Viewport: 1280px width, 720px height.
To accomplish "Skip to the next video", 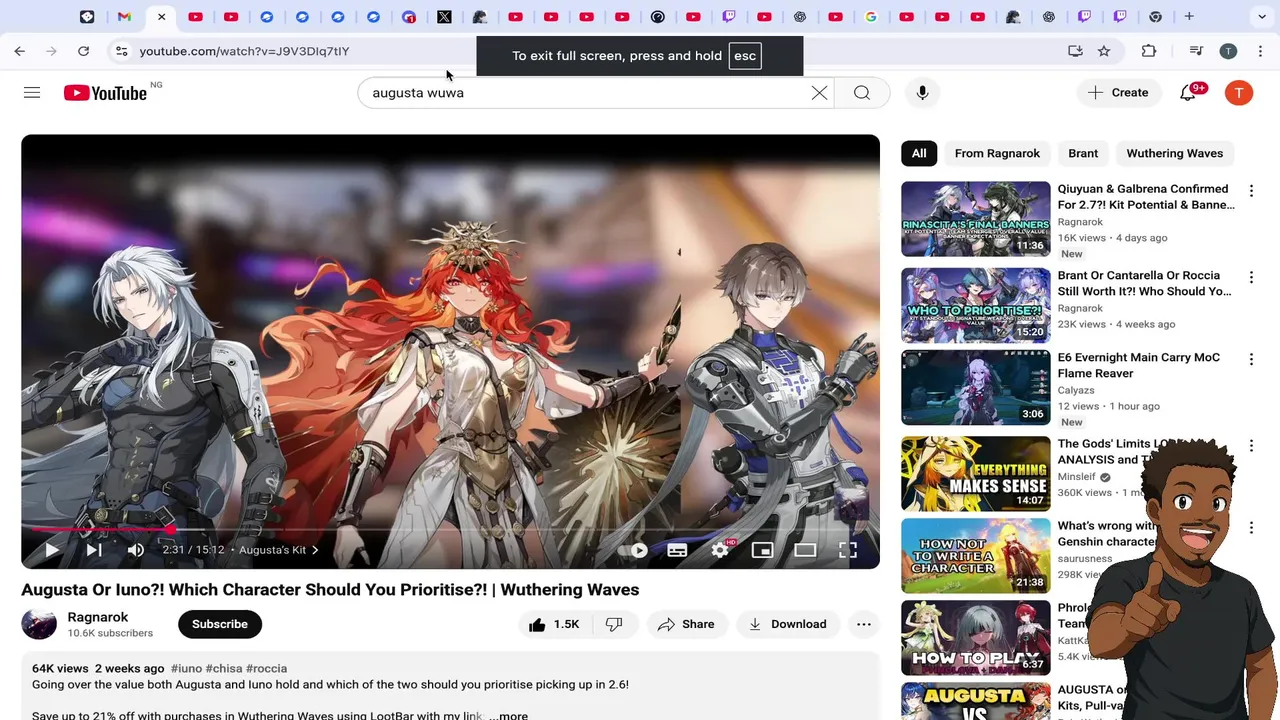I will (x=94, y=550).
